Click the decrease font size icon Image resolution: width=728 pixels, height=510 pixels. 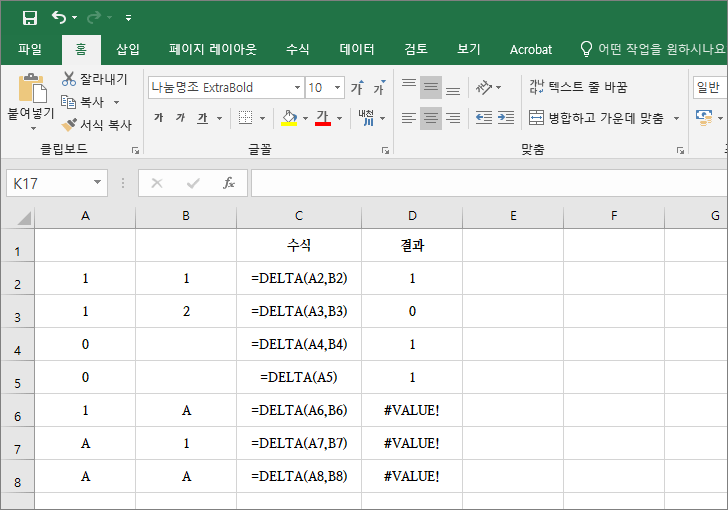coord(379,87)
